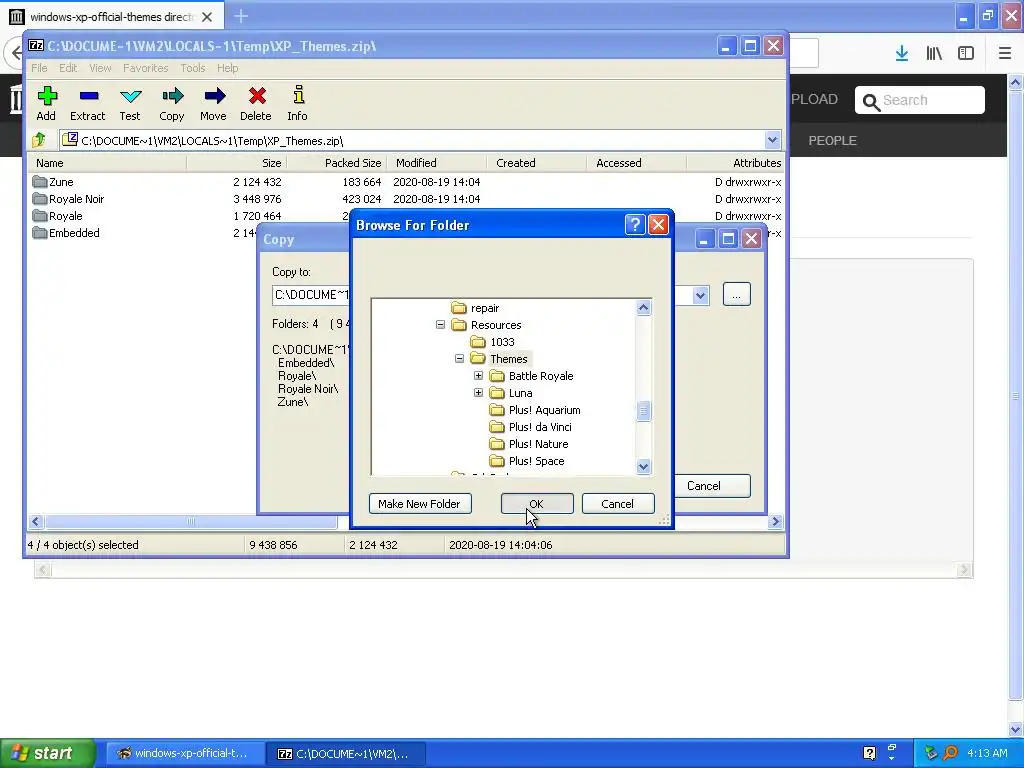Click the folder tree scroll down arrow

pos(643,466)
